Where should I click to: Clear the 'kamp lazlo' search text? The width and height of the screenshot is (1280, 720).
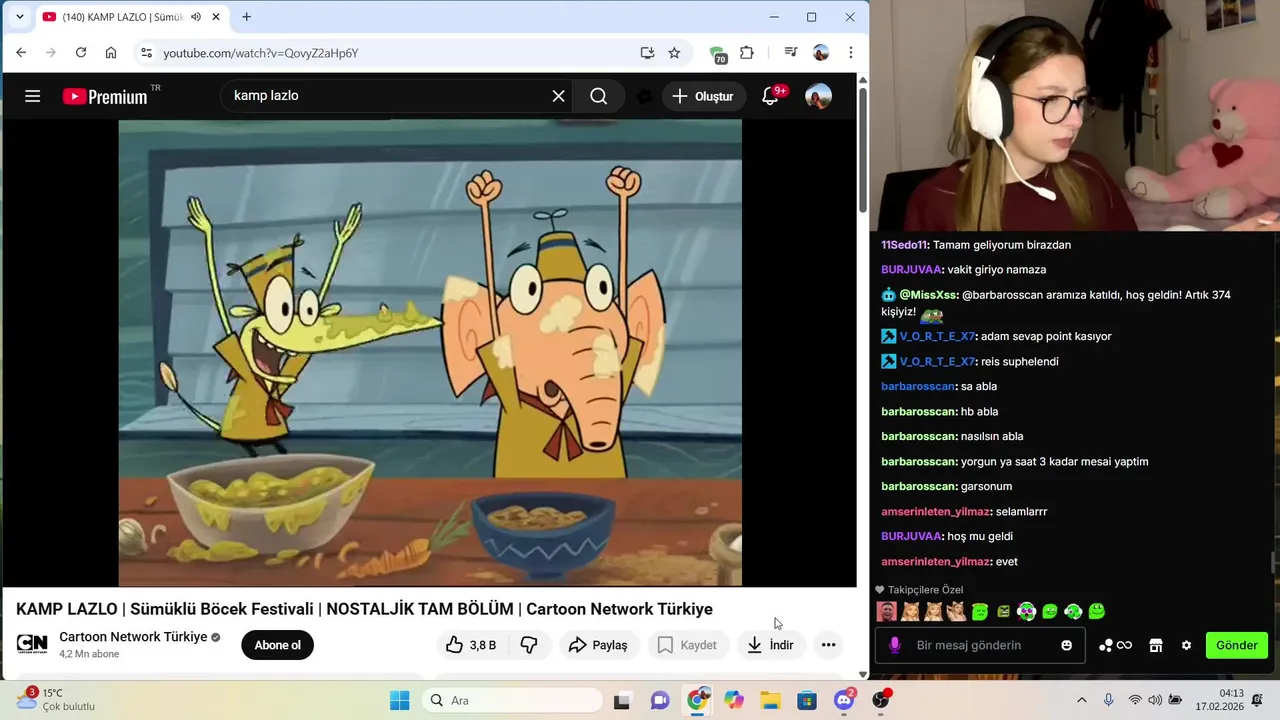click(x=559, y=96)
